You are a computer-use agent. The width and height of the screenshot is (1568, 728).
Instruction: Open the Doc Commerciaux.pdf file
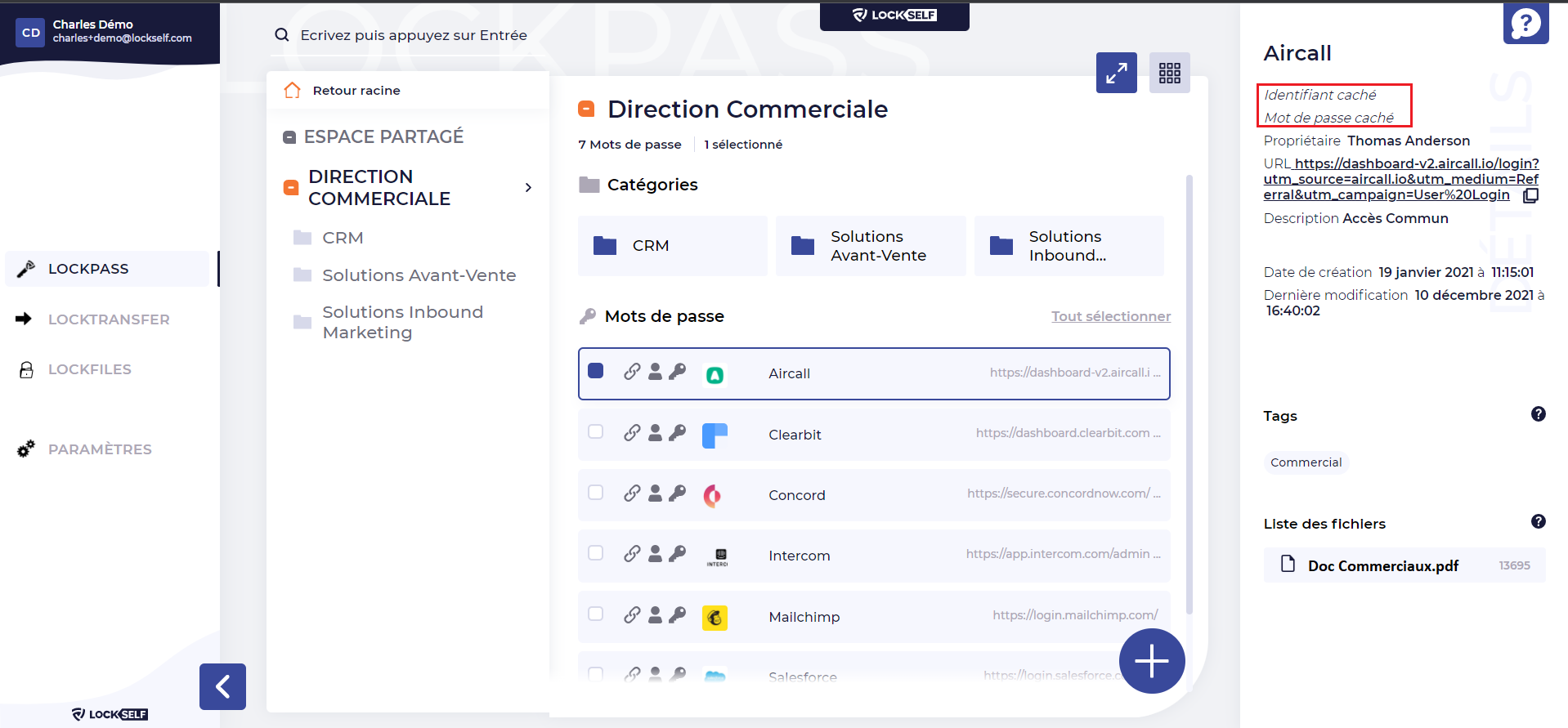[x=1382, y=565]
